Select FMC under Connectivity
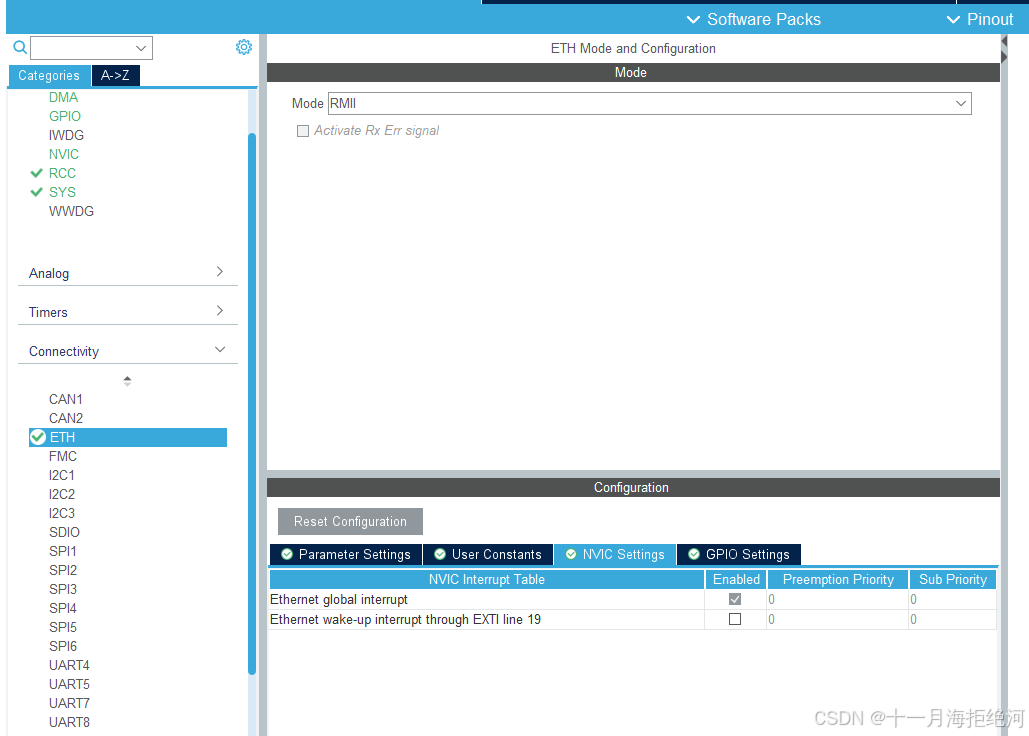This screenshot has width=1029, height=736. coord(63,456)
